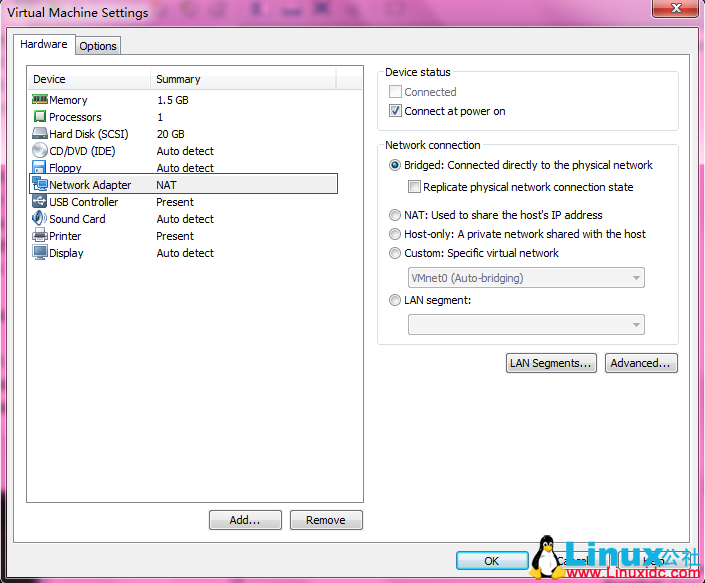Screen dimensions: 705x583
Task: Click the Remove device button
Action: (x=326, y=520)
